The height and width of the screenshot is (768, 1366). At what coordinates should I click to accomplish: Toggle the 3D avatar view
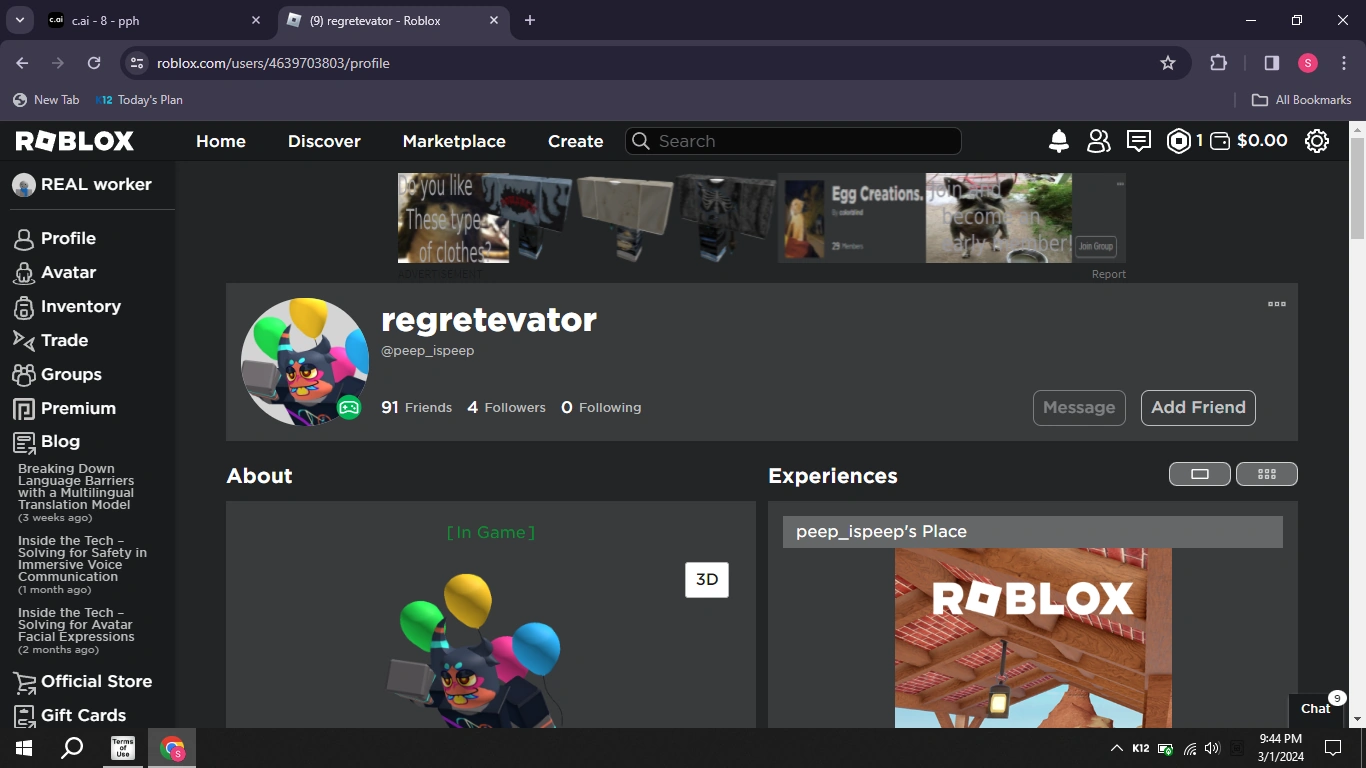[707, 579]
